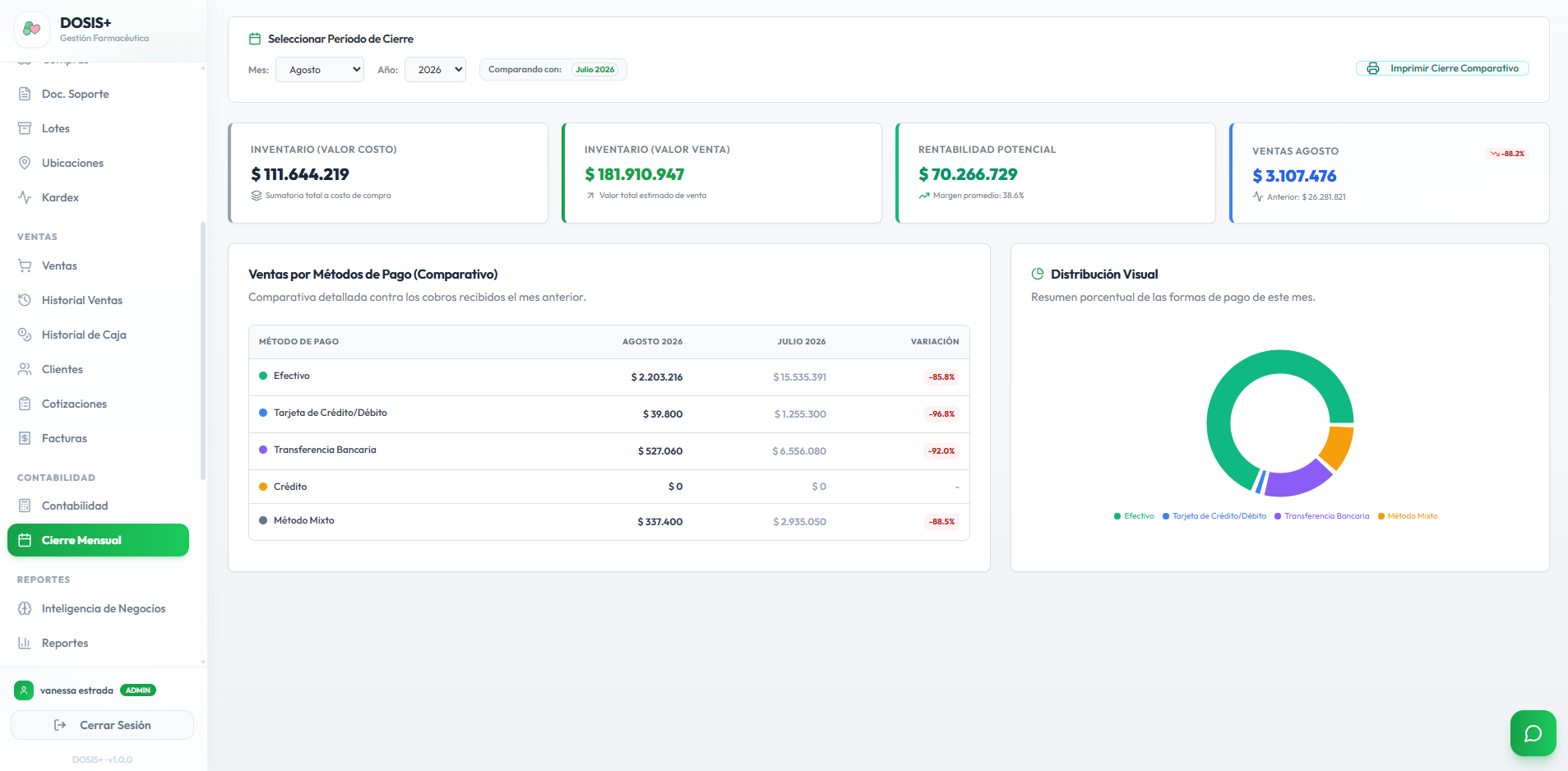Viewport: 1568px width, 771px height.
Task: Toggle Transferencia Bancaria in chart legend
Action: pos(1321,516)
